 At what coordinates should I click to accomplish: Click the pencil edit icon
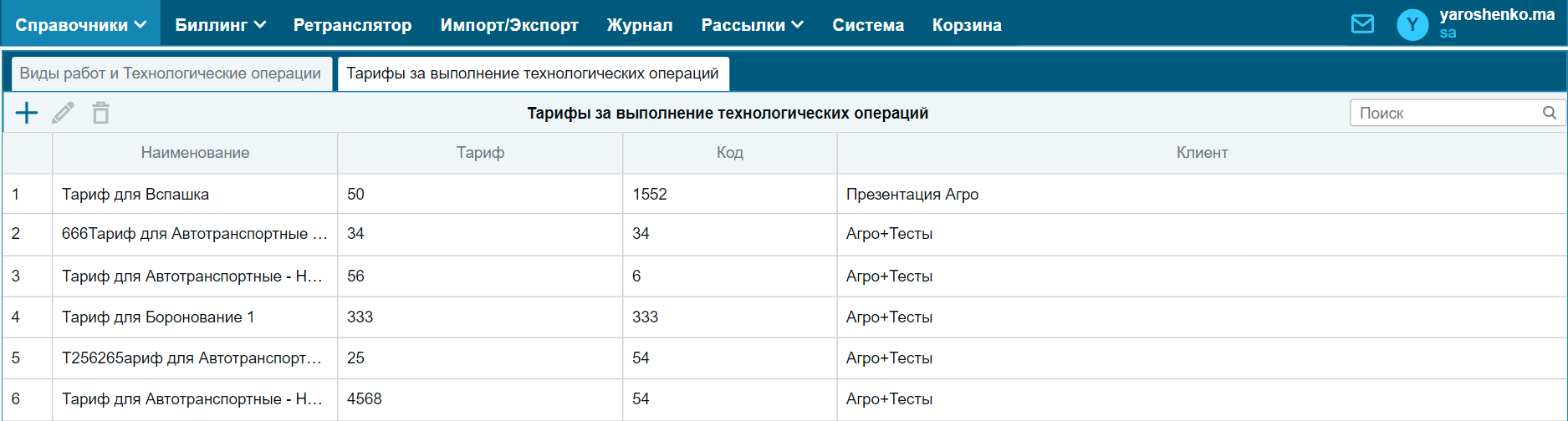pyautogui.click(x=64, y=113)
